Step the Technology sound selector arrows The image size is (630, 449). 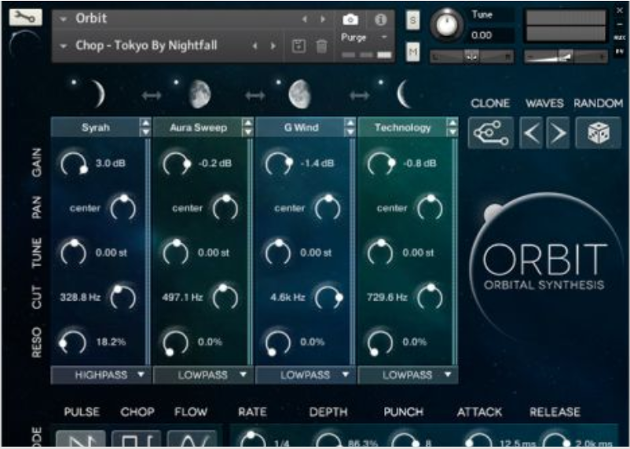(452, 127)
